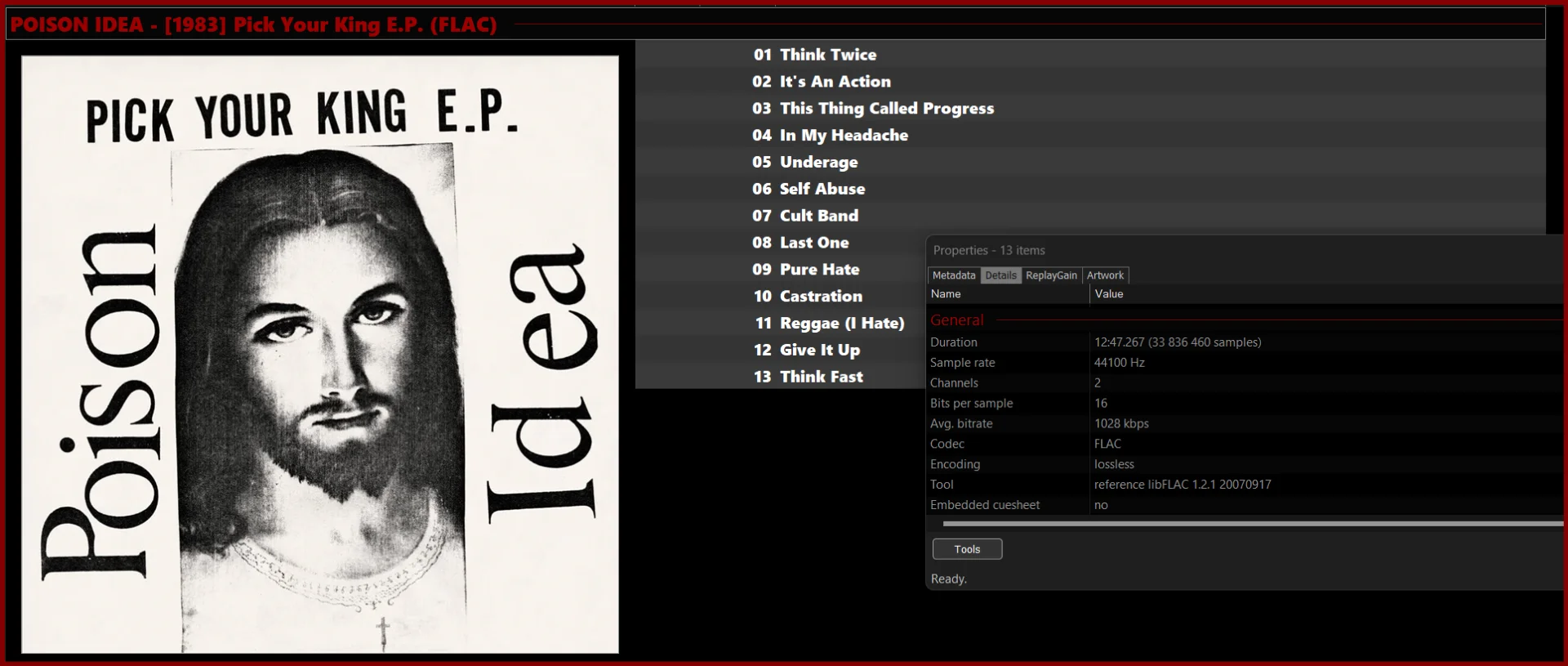Select track 02 It's An Action
This screenshot has height=666, width=1568.
[1090, 82]
